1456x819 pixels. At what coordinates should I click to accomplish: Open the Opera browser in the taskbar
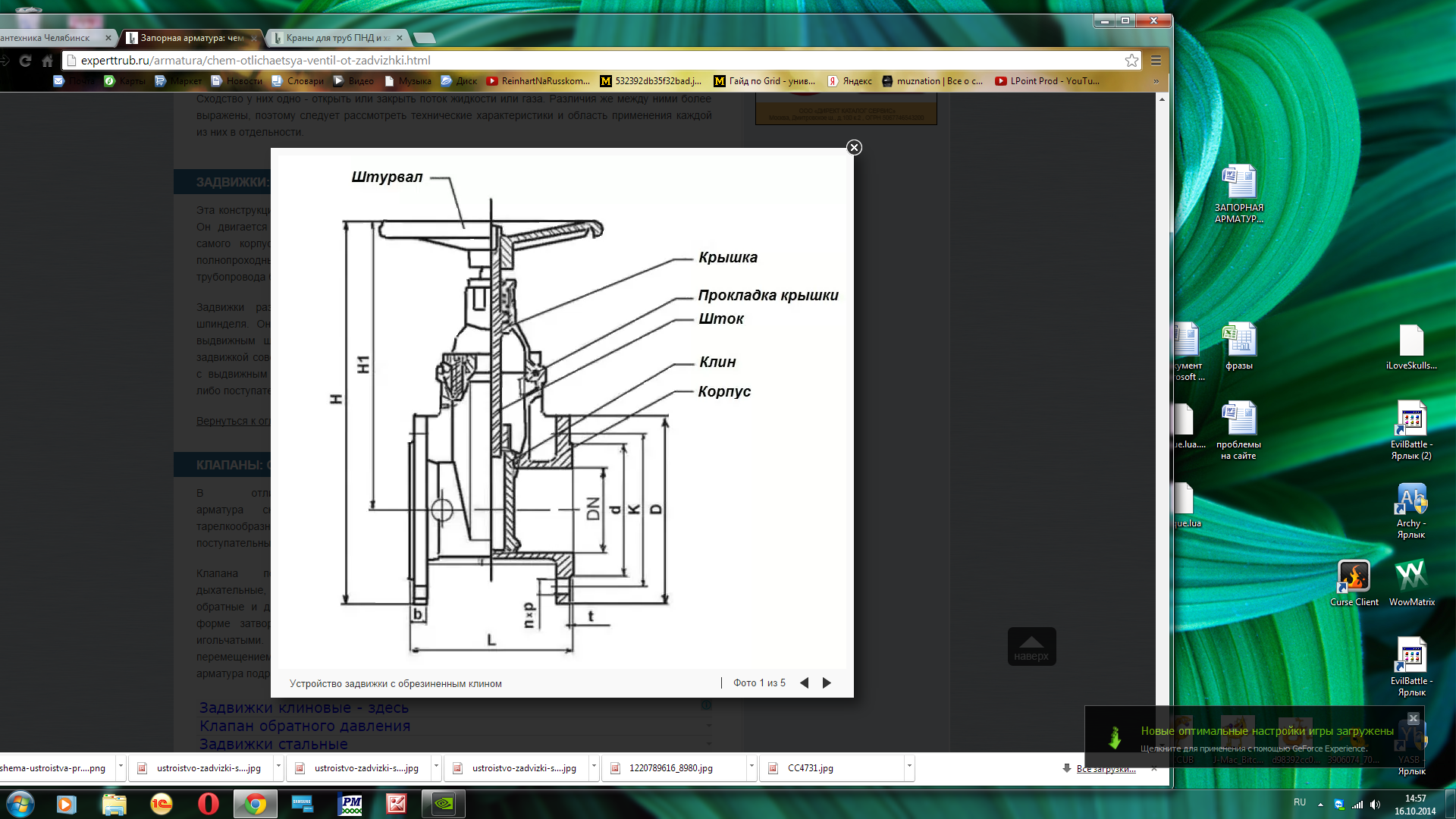[208, 804]
